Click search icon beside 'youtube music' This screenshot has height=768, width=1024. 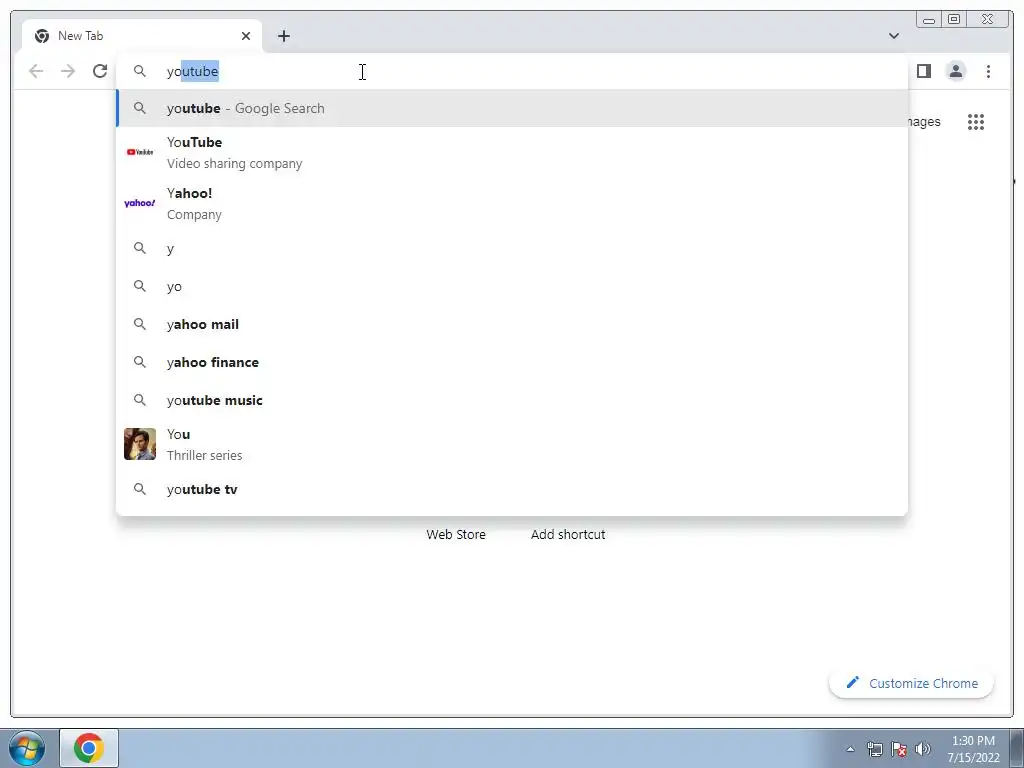(x=140, y=400)
